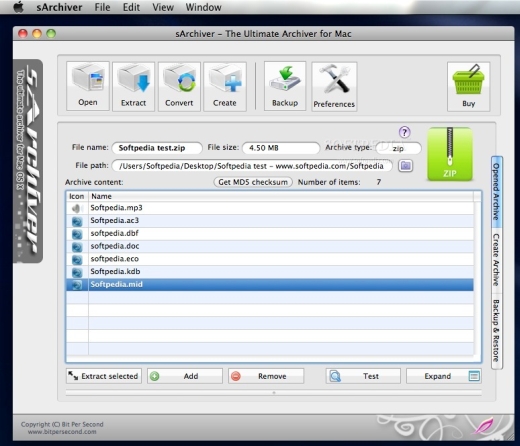
Task: Select the softpedia.doc row
Action: point(270,246)
